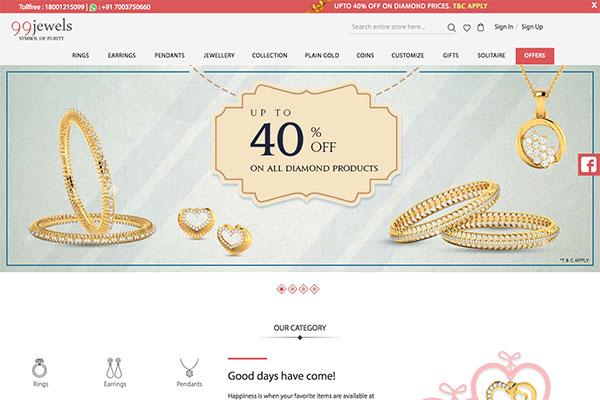
Task: Click the search magnifier icon
Action: pos(452,27)
